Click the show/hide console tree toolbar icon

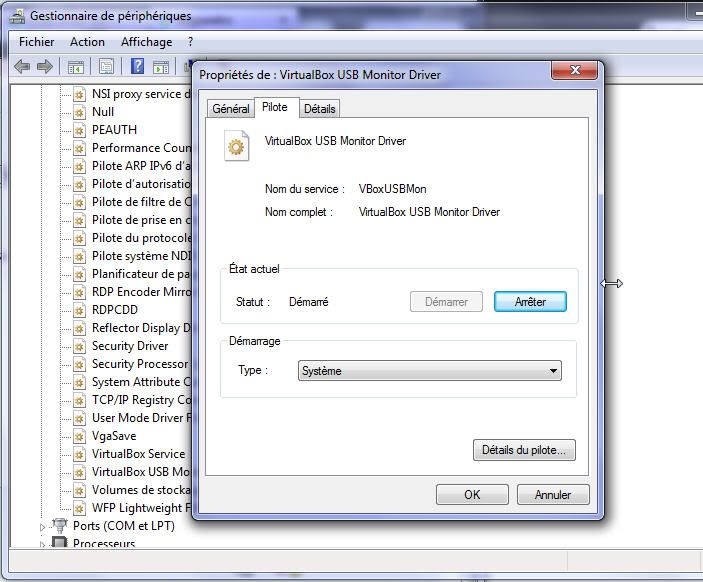pos(76,67)
